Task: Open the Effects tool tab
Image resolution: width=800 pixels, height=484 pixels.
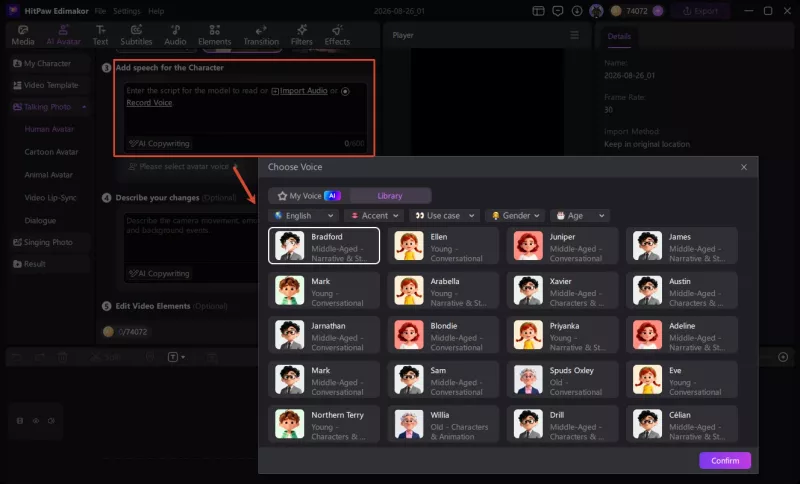Action: click(x=337, y=35)
